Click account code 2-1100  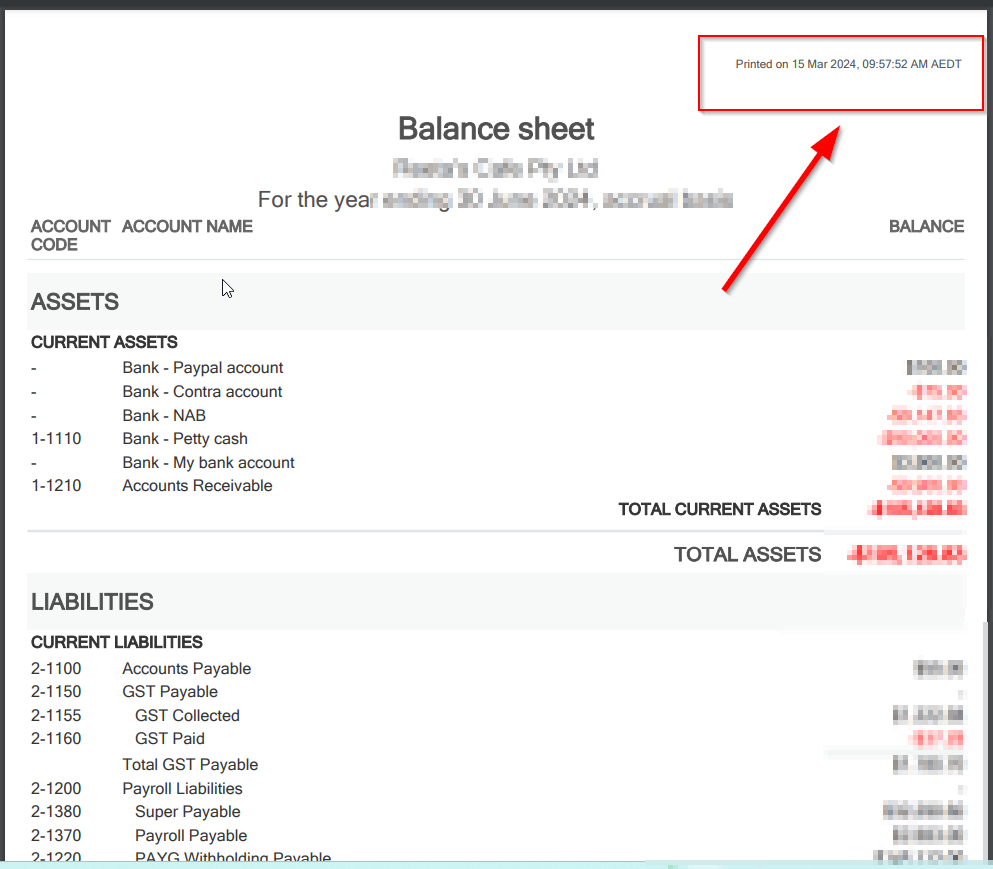coord(56,668)
